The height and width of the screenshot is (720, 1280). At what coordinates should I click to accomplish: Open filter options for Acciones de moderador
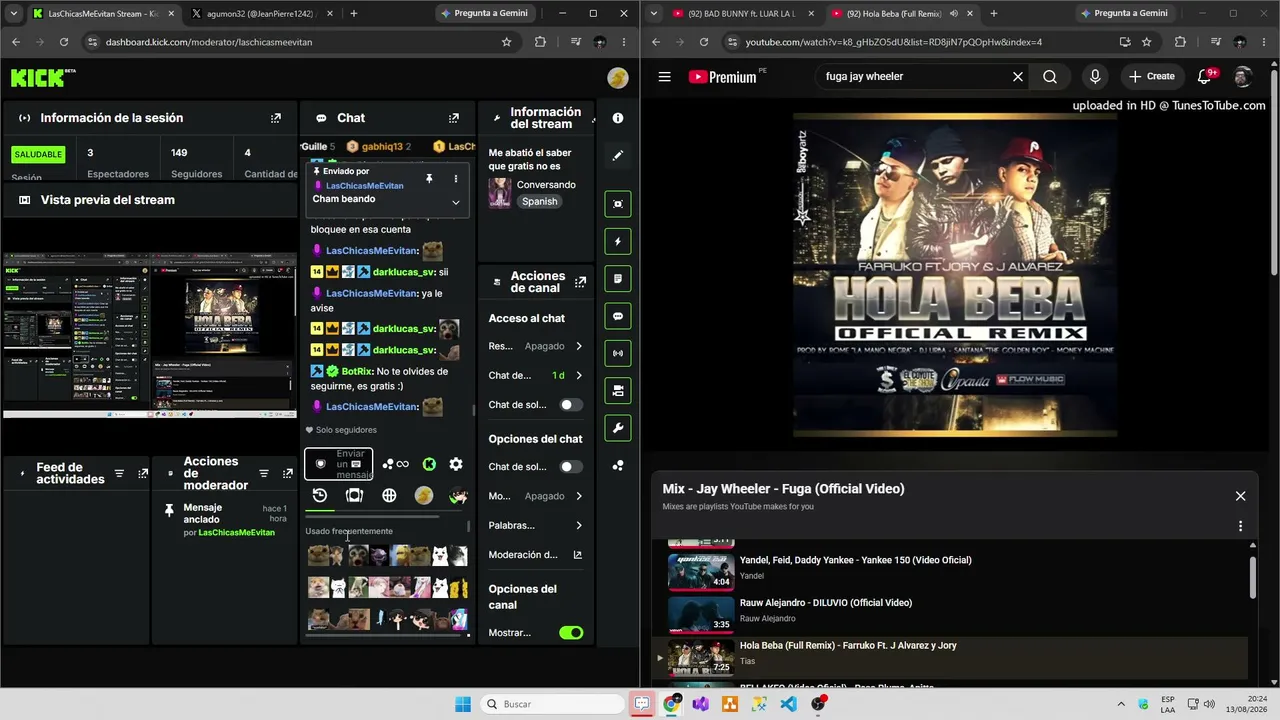(263, 474)
